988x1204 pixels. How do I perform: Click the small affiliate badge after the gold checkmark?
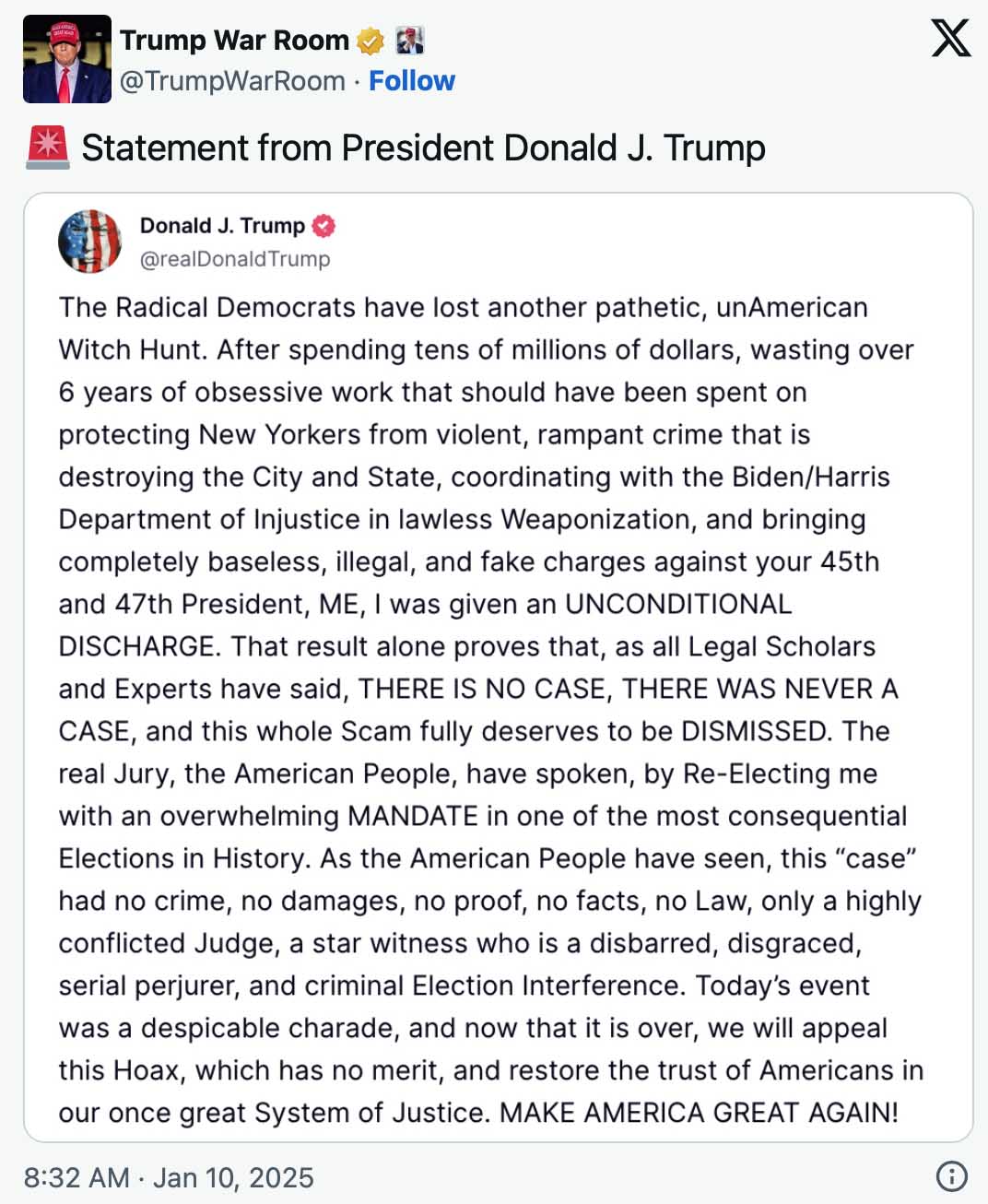point(409,41)
